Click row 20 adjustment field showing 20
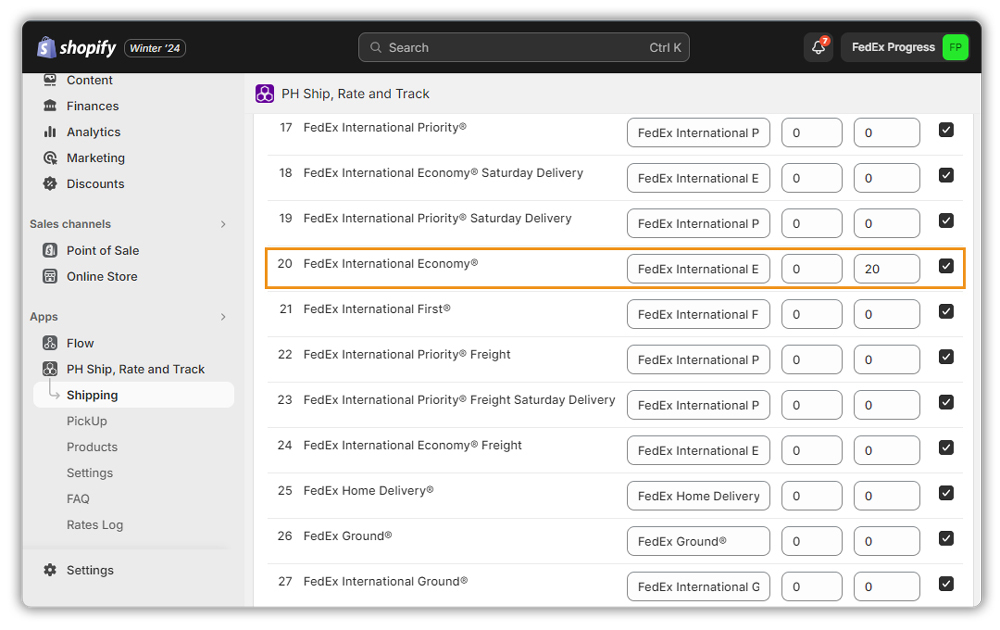Viewport: 1000px width, 630px height. coord(886,269)
